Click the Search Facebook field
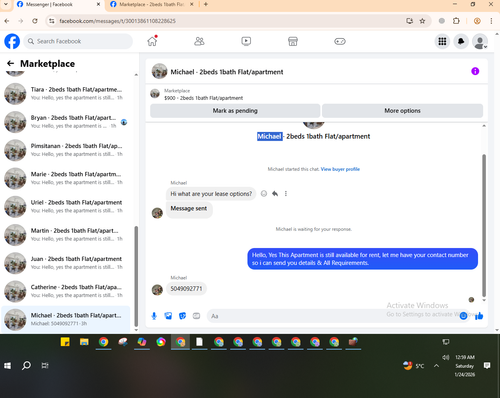This screenshot has width=500, height=398. 78,41
